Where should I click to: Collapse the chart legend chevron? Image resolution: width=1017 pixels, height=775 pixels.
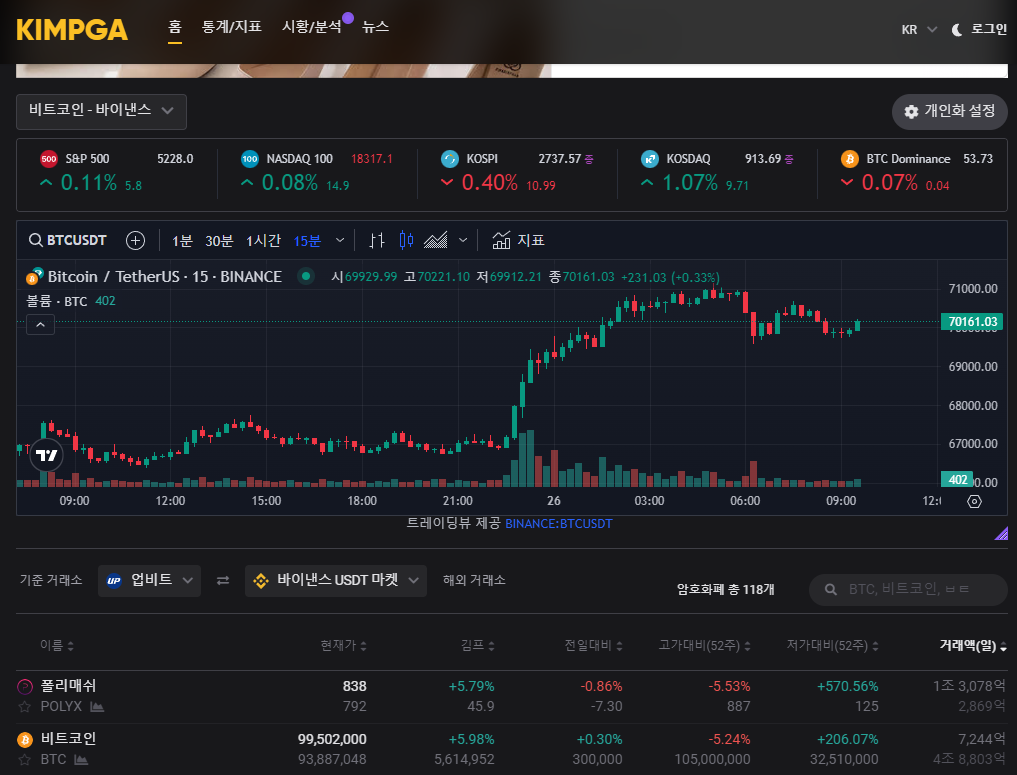click(x=40, y=325)
